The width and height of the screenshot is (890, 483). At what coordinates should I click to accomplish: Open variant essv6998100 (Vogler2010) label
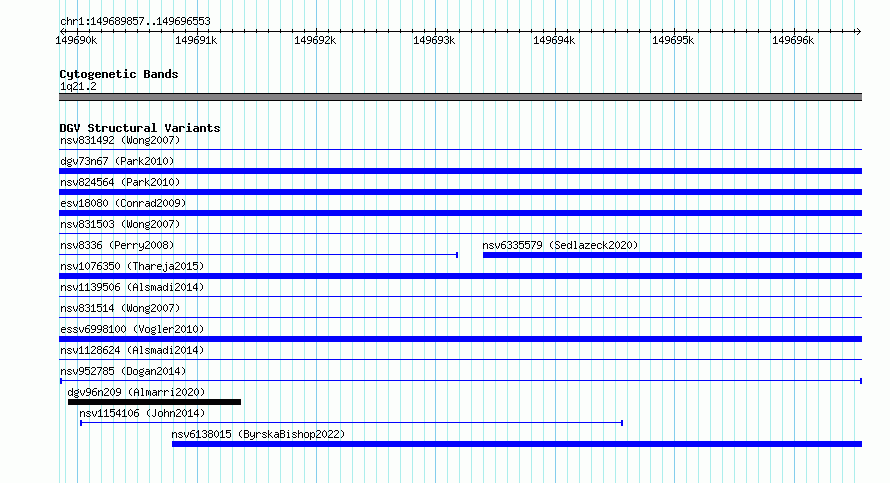tap(132, 329)
